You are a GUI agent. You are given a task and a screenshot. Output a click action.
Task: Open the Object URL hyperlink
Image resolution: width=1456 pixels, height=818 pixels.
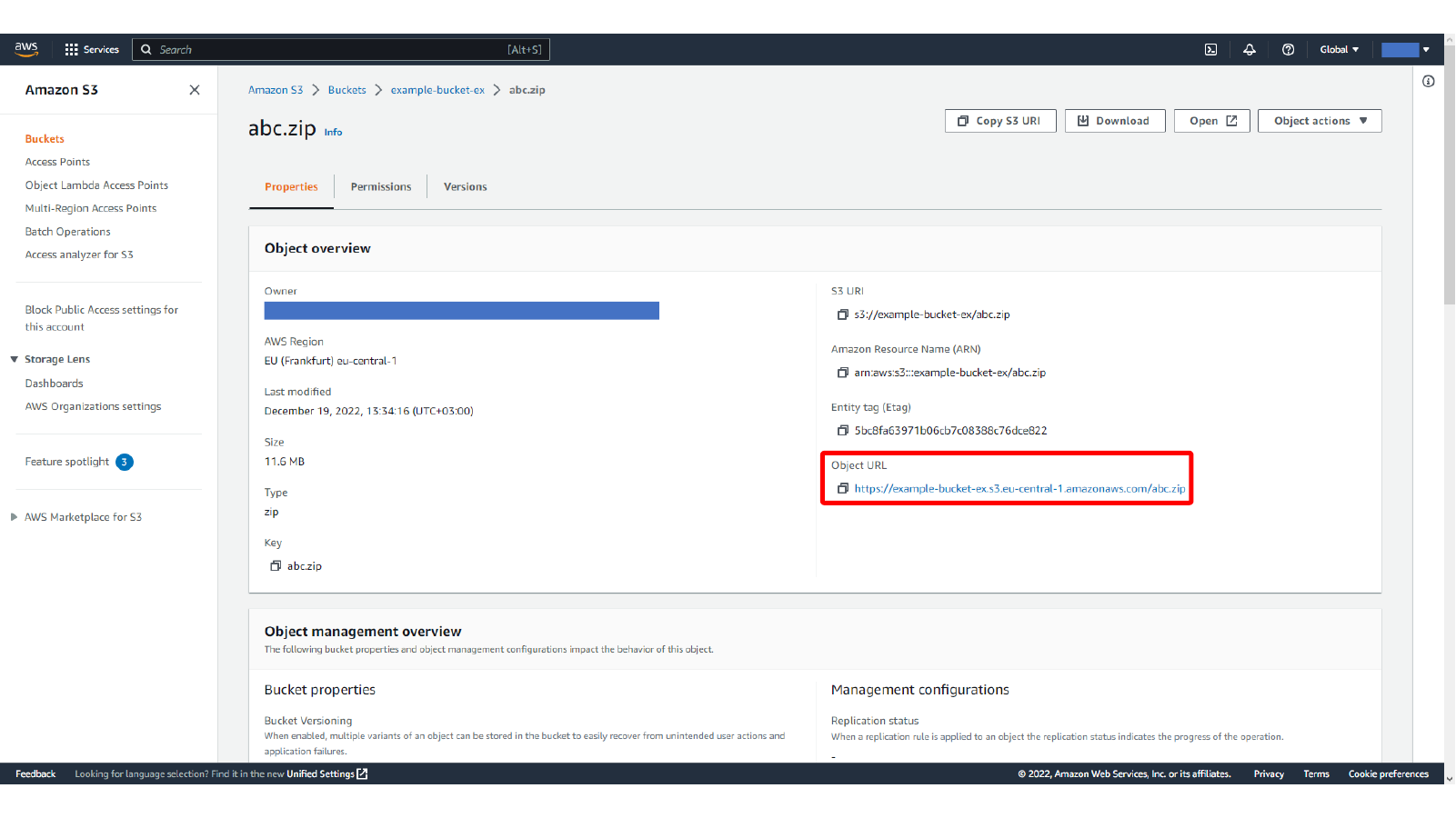pyautogui.click(x=1019, y=489)
